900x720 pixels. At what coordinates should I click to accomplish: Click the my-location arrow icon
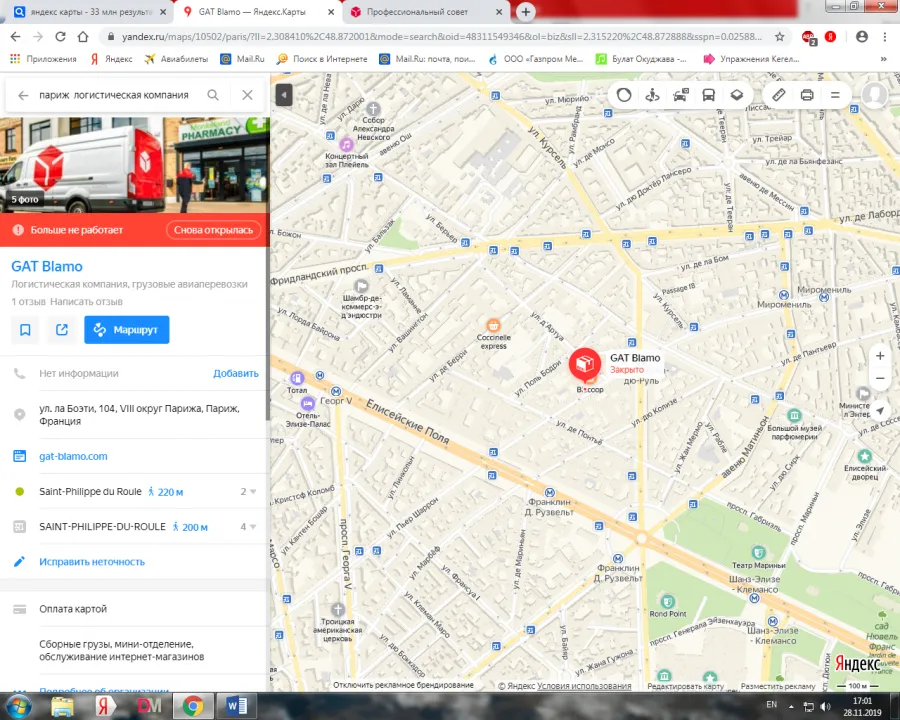[880, 411]
